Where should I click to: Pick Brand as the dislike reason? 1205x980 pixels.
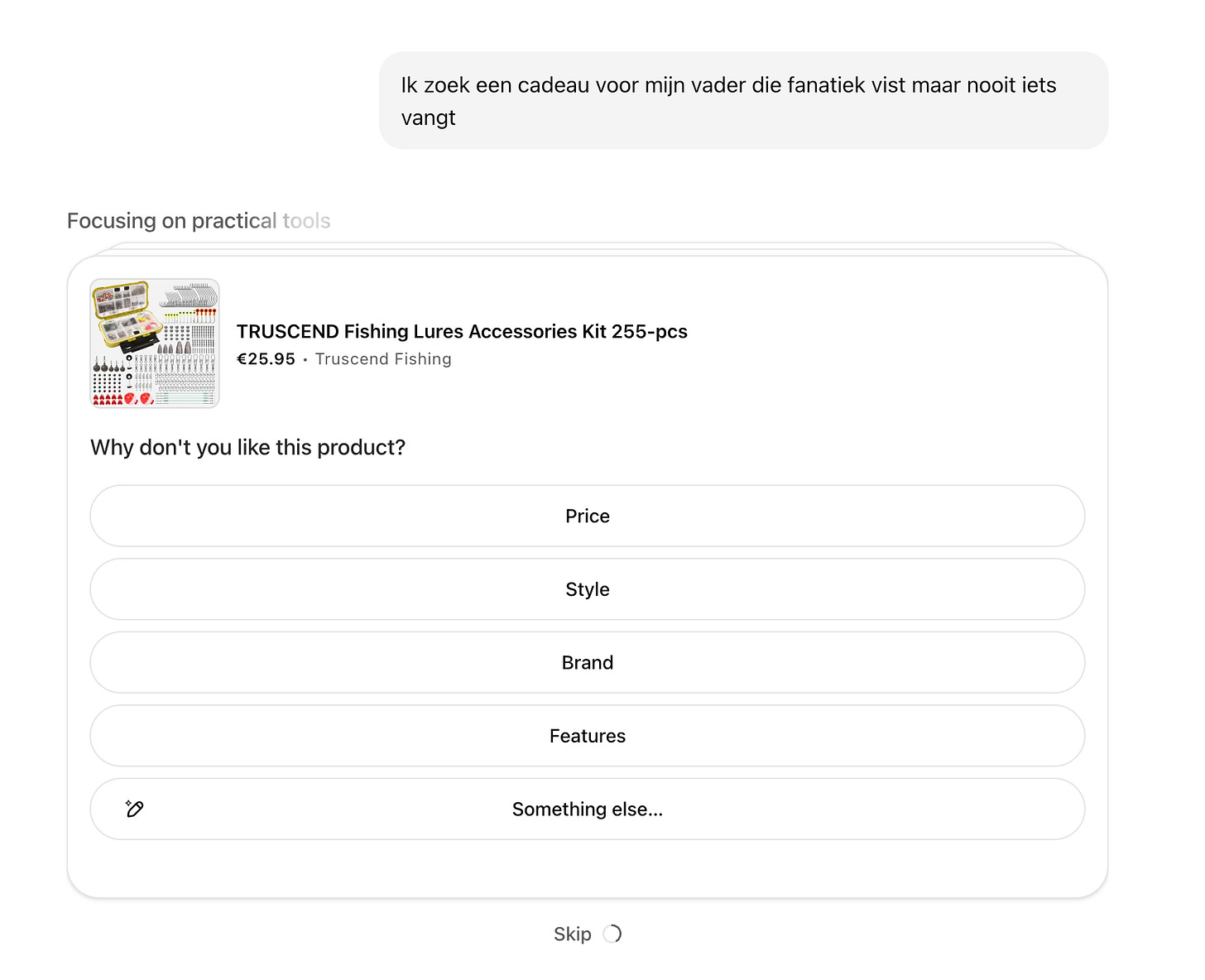pyautogui.click(x=587, y=662)
